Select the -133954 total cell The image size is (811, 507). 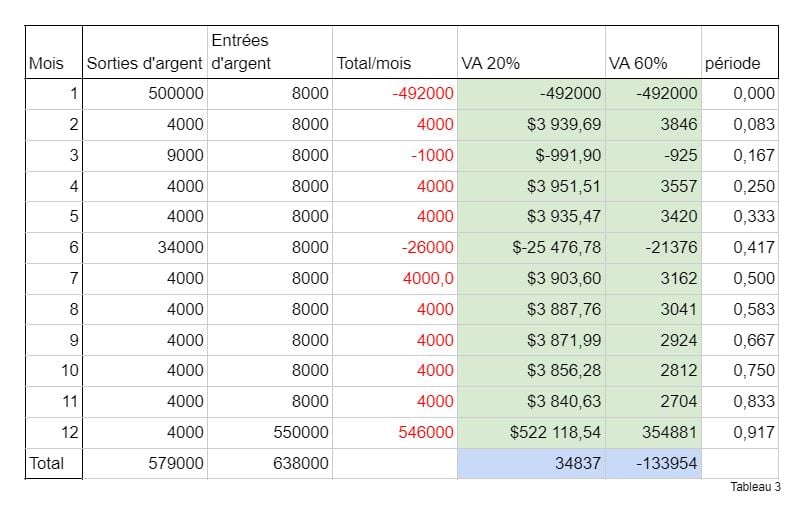pos(652,463)
